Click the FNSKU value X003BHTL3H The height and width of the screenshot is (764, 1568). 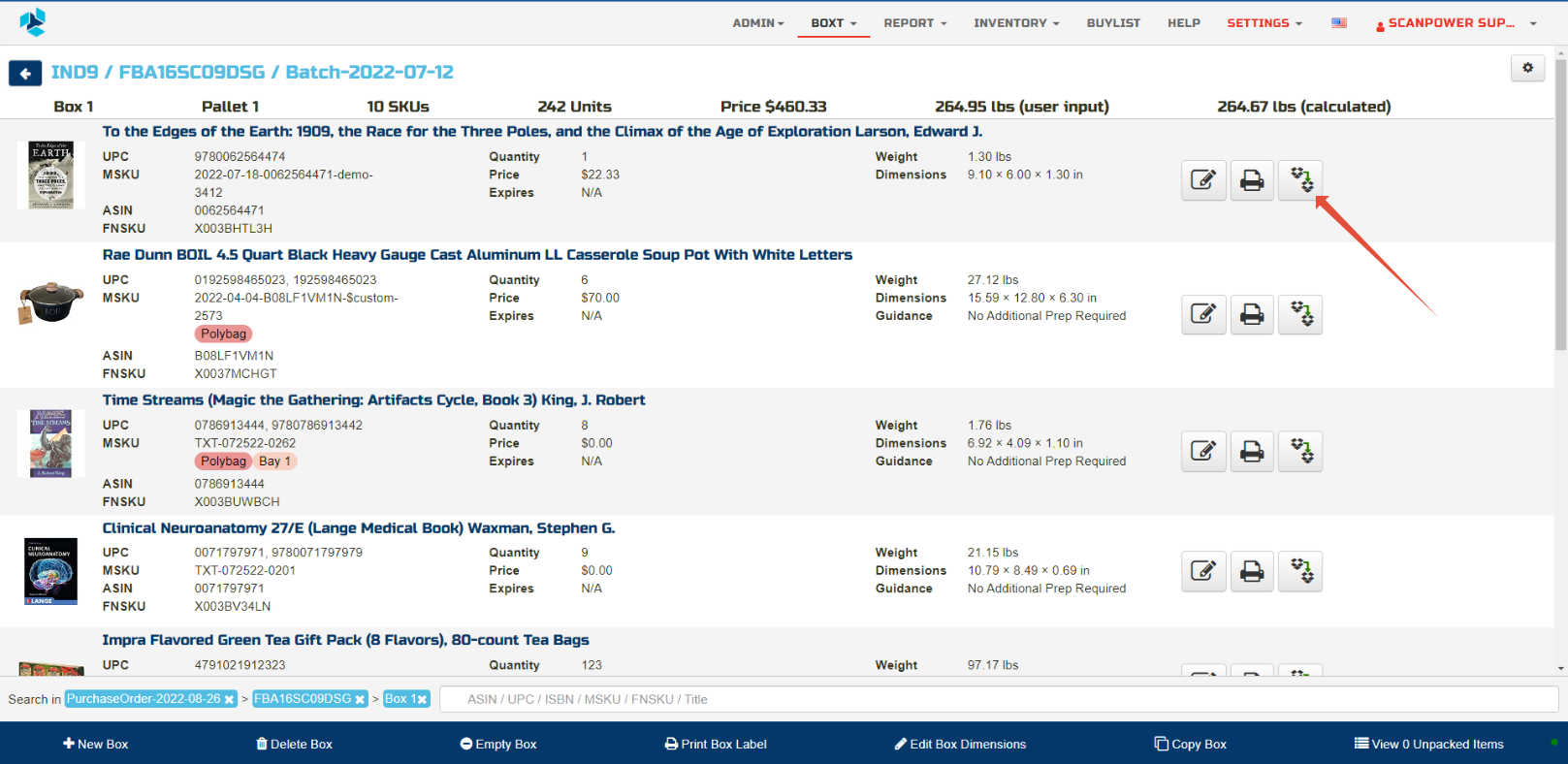(x=234, y=229)
